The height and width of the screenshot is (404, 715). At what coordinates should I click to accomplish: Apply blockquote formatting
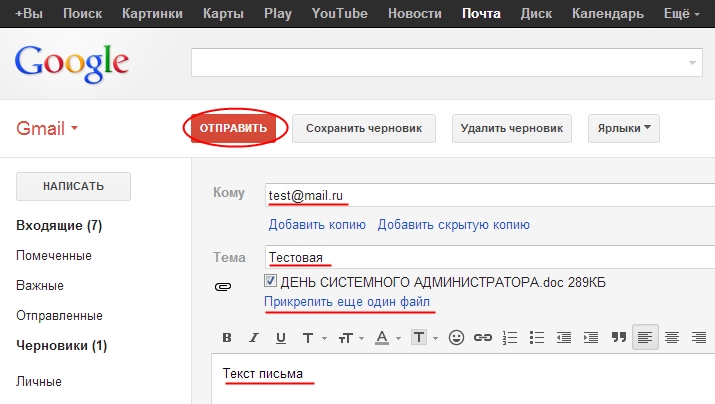618,337
